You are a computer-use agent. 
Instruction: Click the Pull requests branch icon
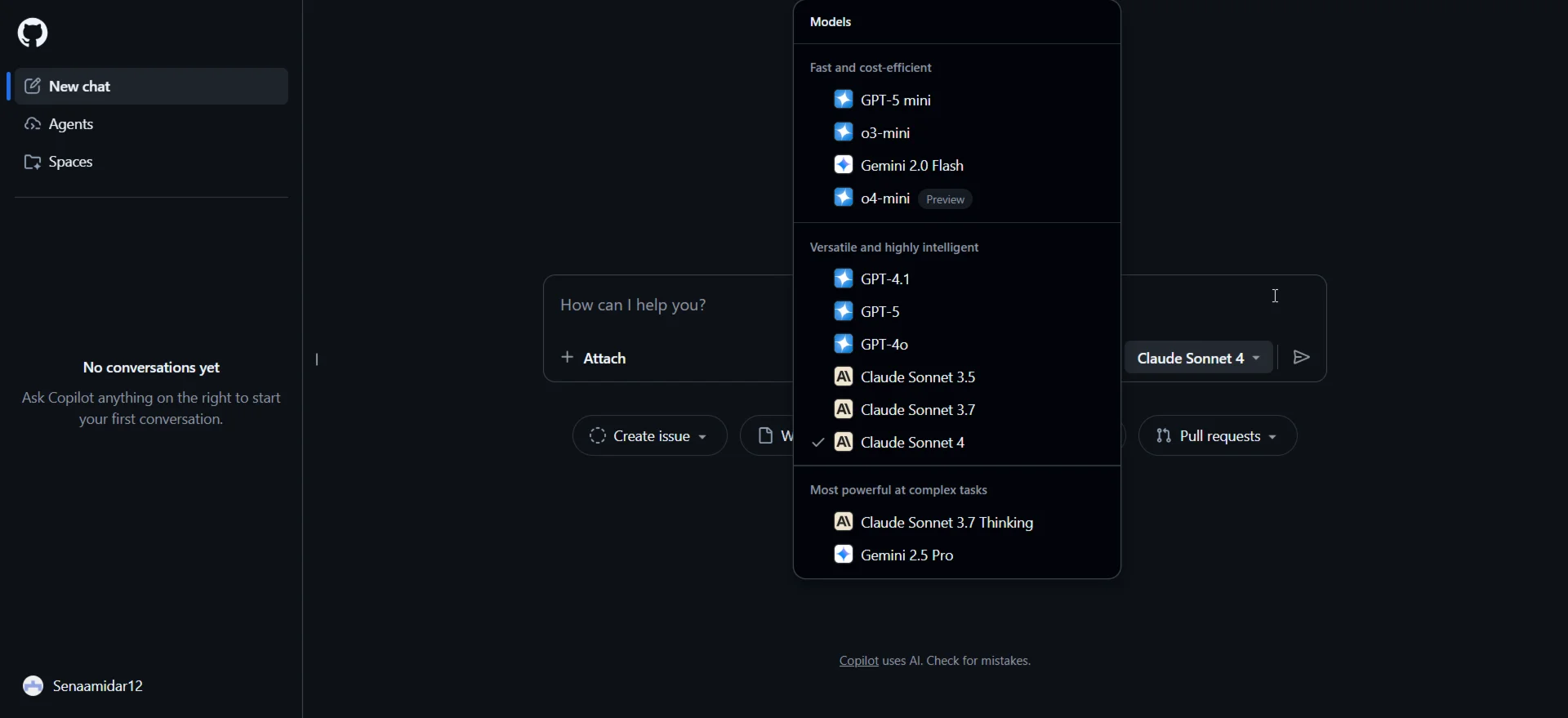1164,435
